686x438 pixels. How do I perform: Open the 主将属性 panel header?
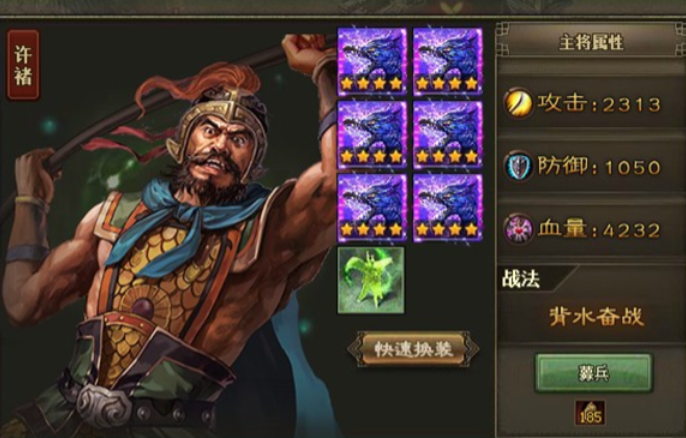pyautogui.click(x=590, y=42)
